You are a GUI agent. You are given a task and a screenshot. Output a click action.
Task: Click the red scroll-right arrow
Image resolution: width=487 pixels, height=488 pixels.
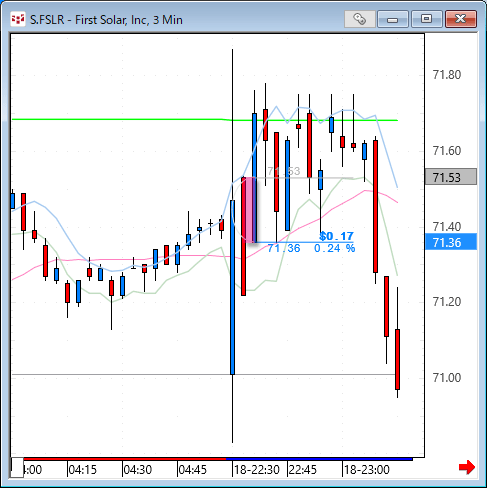point(467,467)
